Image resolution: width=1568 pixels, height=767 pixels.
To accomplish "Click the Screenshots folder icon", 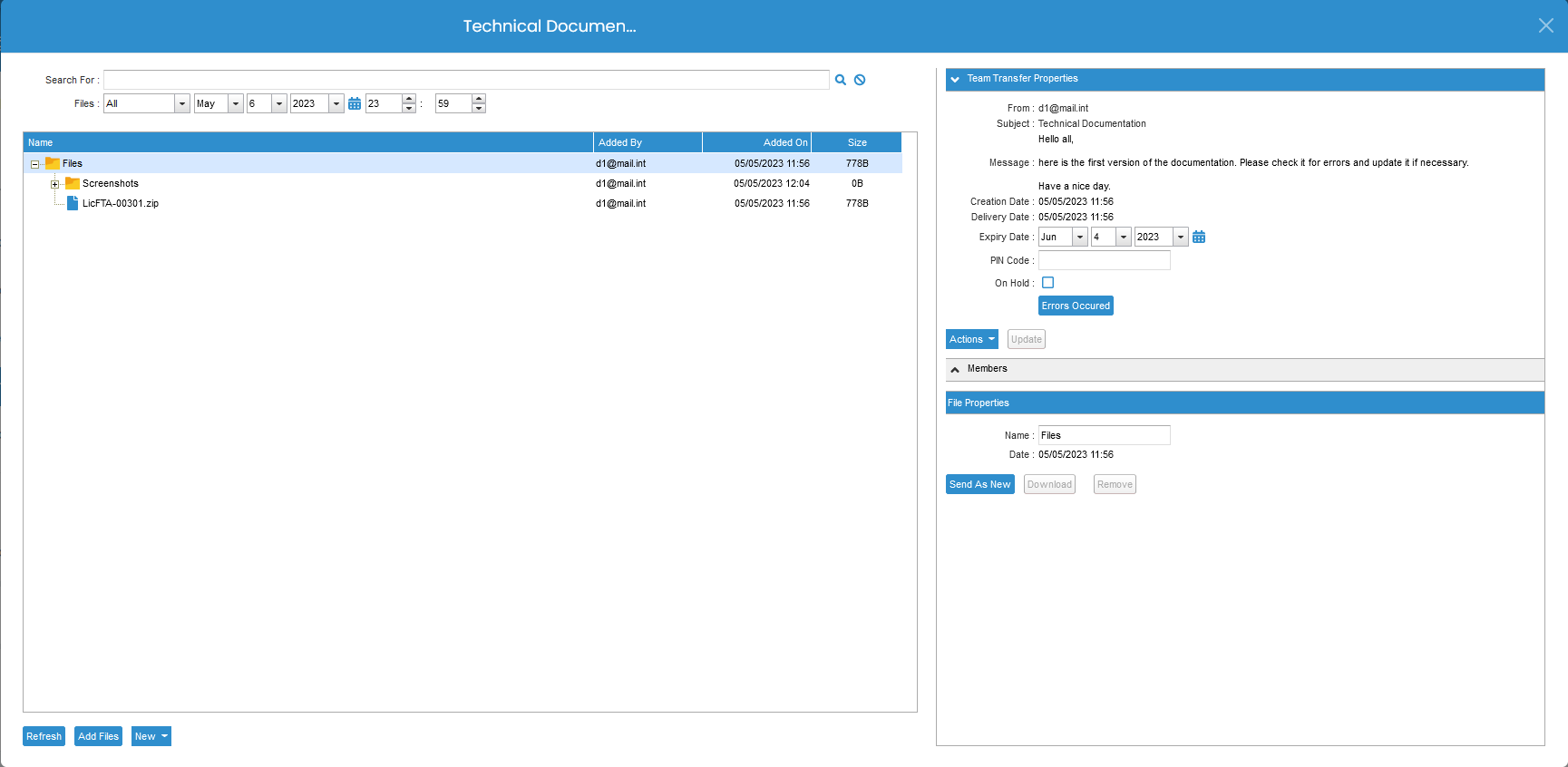I will 73,183.
